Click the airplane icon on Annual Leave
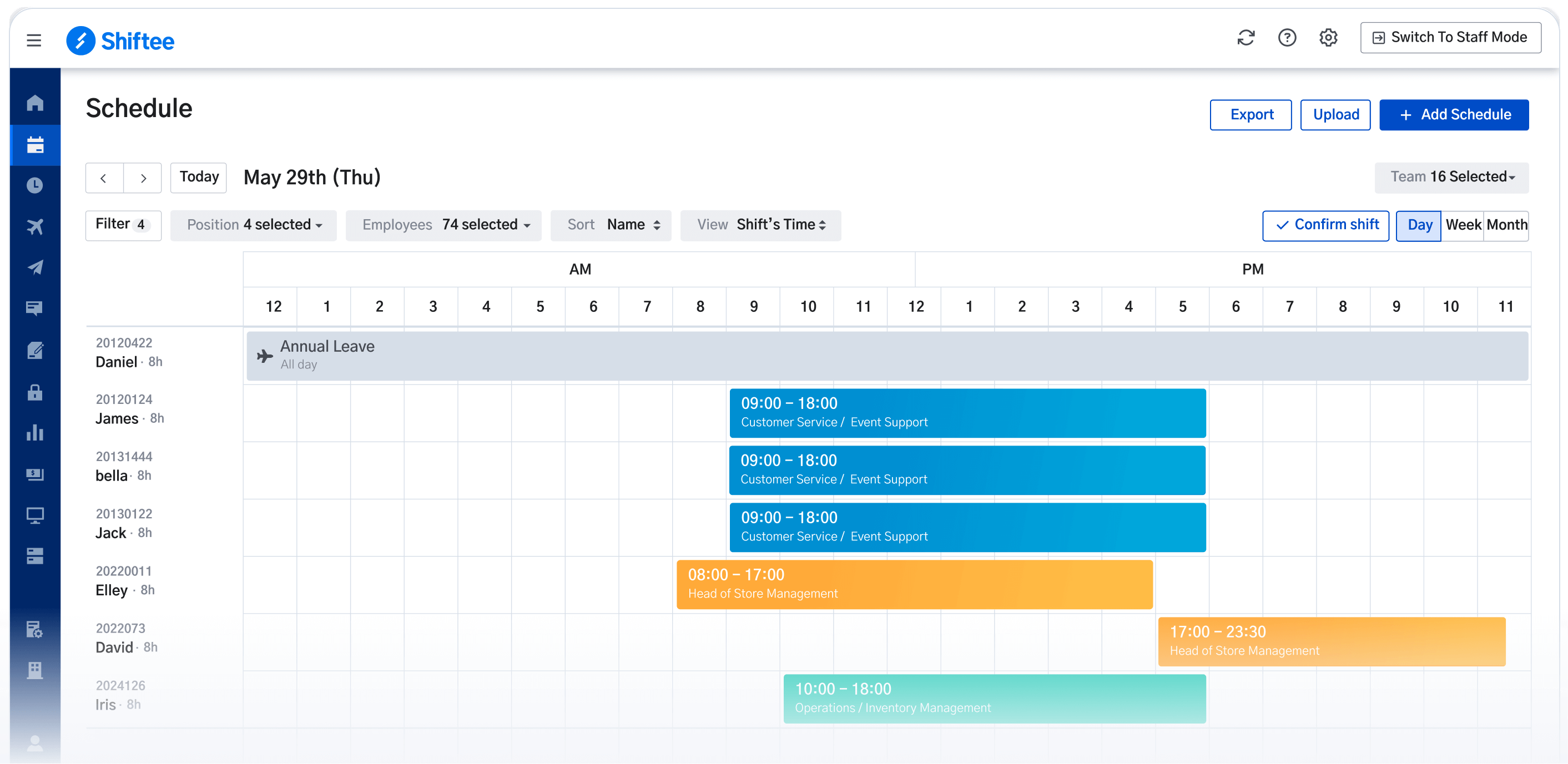This screenshot has width=1568, height=764. 264,356
